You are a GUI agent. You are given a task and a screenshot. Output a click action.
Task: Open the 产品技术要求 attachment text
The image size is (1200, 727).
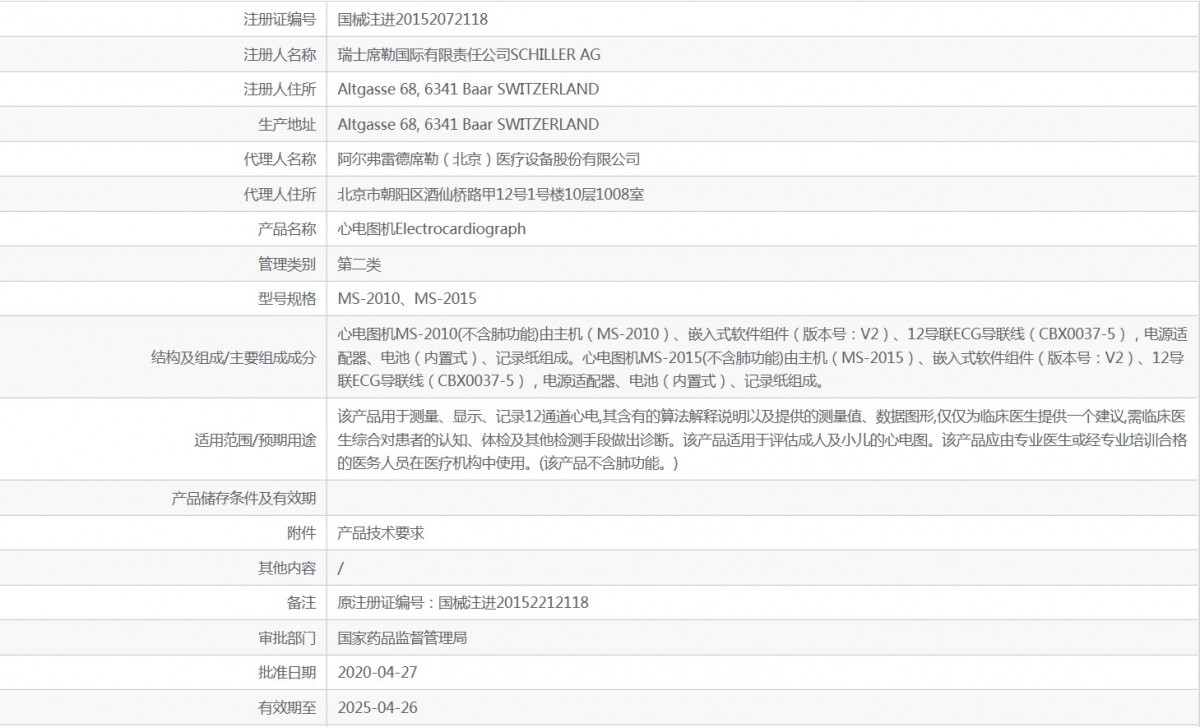click(381, 533)
